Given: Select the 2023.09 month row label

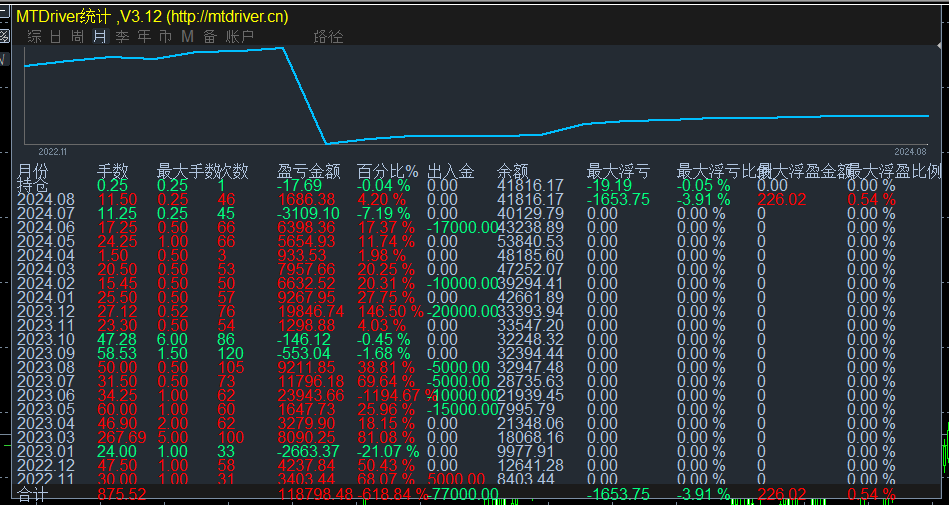Looking at the screenshot, I should click(46, 353).
